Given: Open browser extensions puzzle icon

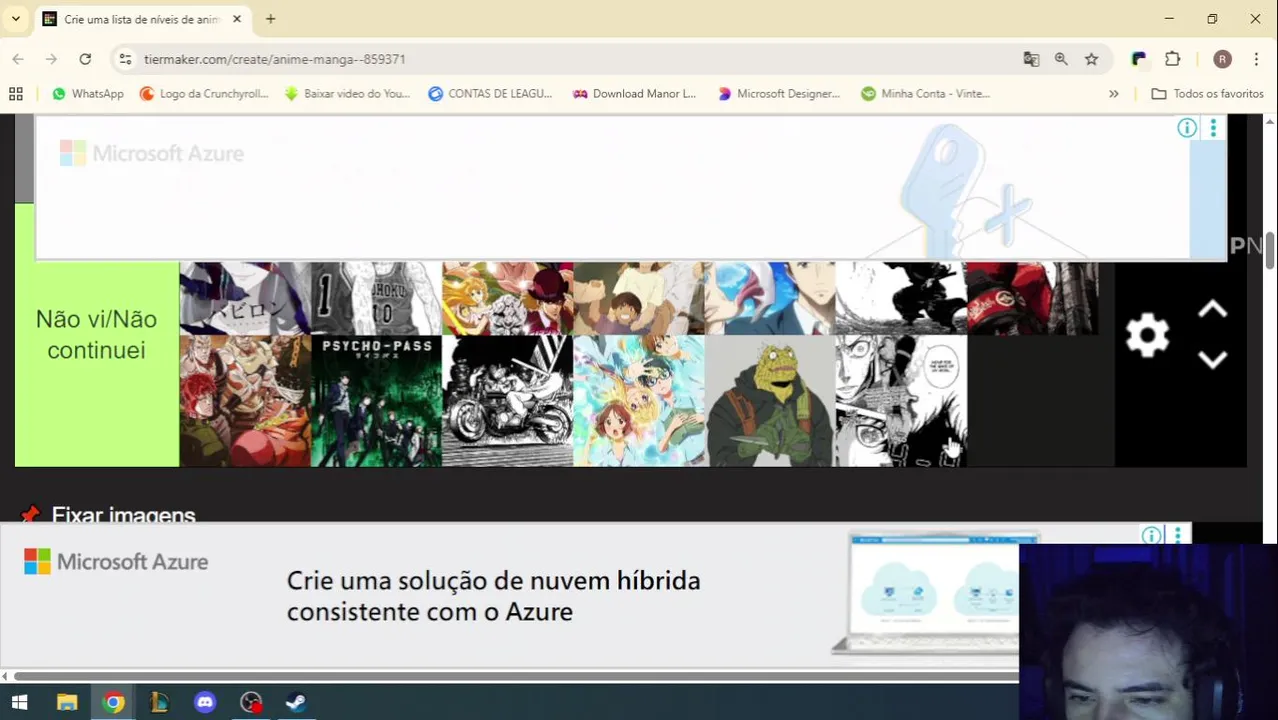Looking at the screenshot, I should [x=1173, y=59].
